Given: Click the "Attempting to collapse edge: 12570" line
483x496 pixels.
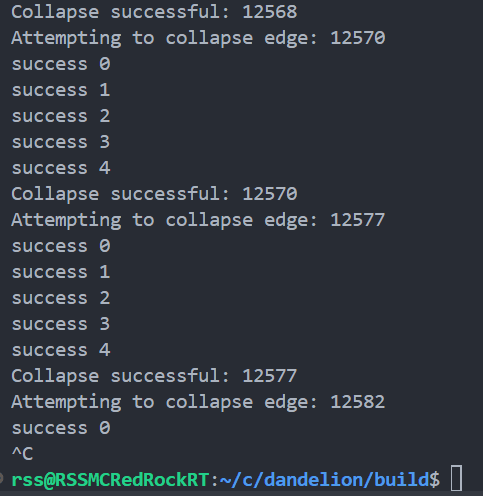Looking at the screenshot, I should point(198,38).
